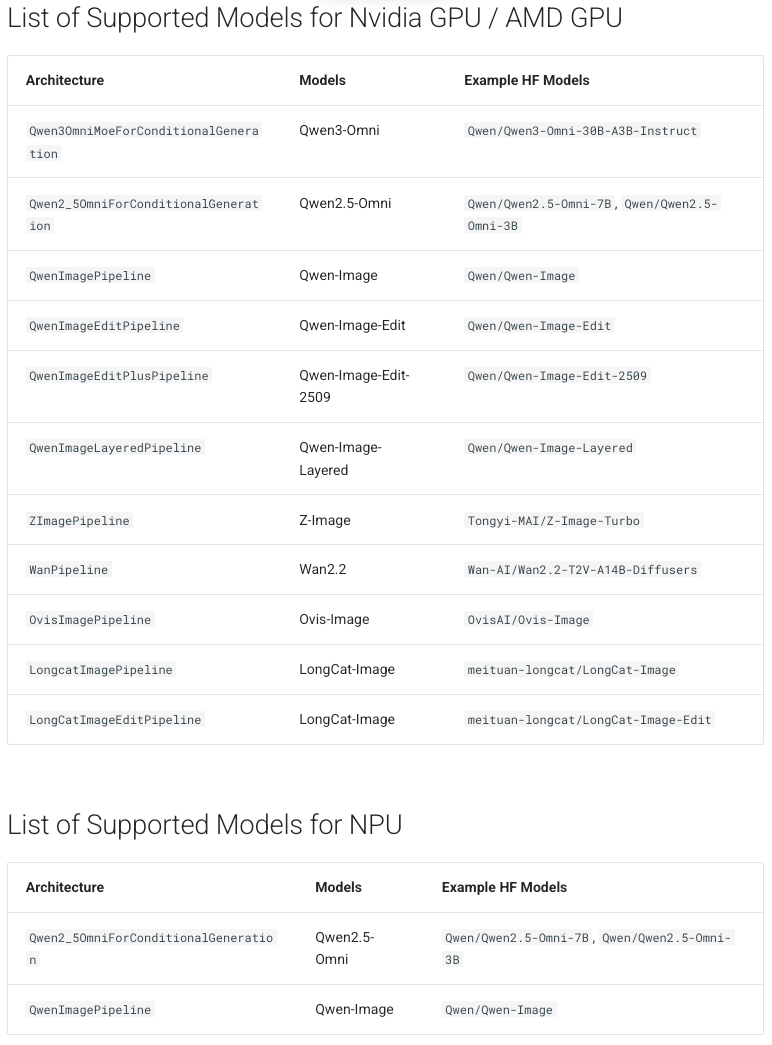Screen dimensions: 772x1045
Task: Click the QwenImageEditPlusPipeline architecture name
Action: 119,376
